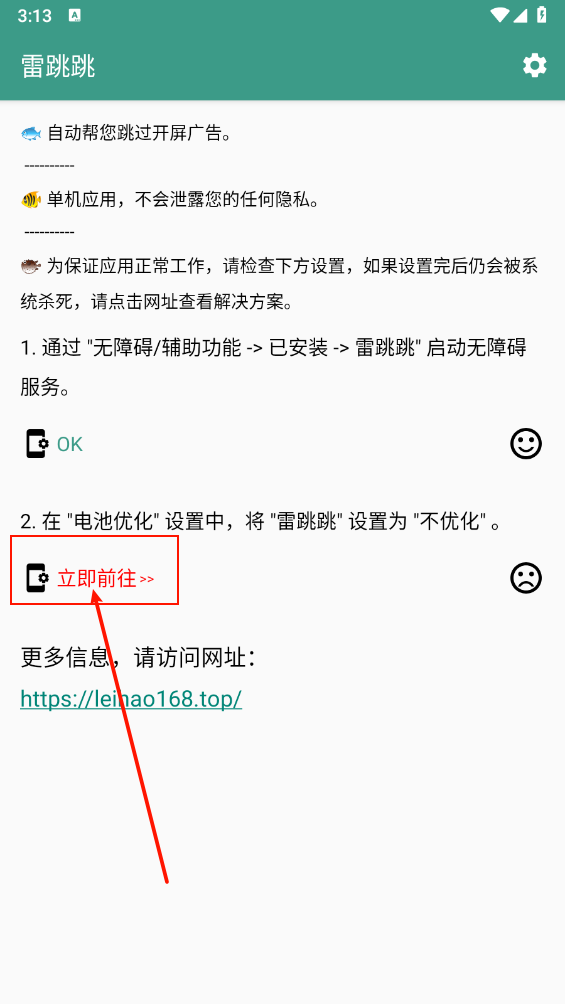Tap the red 立即前往 link
Screen dimensions: 565x1004
coord(106,578)
